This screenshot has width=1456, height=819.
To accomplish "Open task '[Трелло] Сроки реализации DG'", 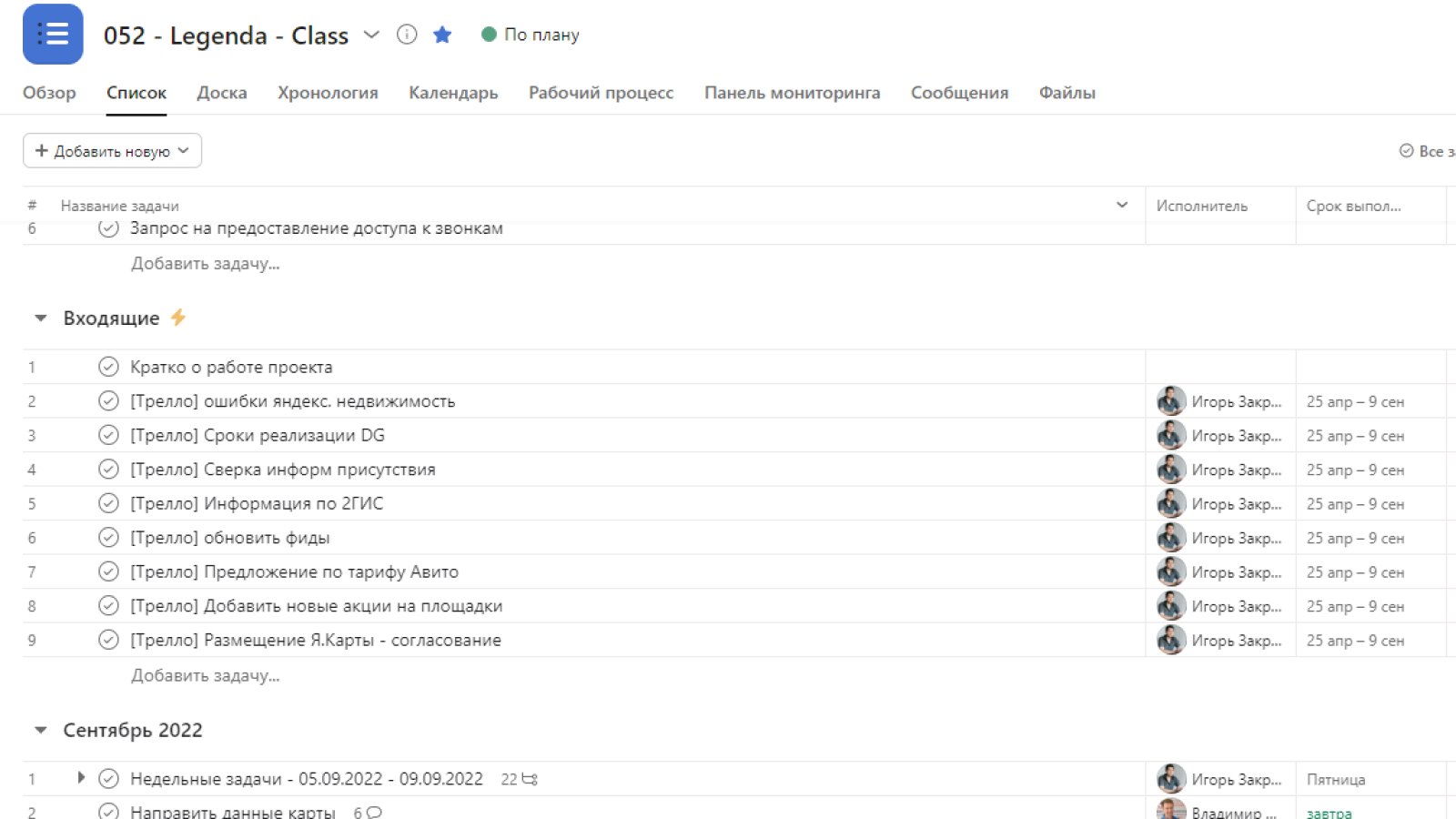I will point(258,435).
